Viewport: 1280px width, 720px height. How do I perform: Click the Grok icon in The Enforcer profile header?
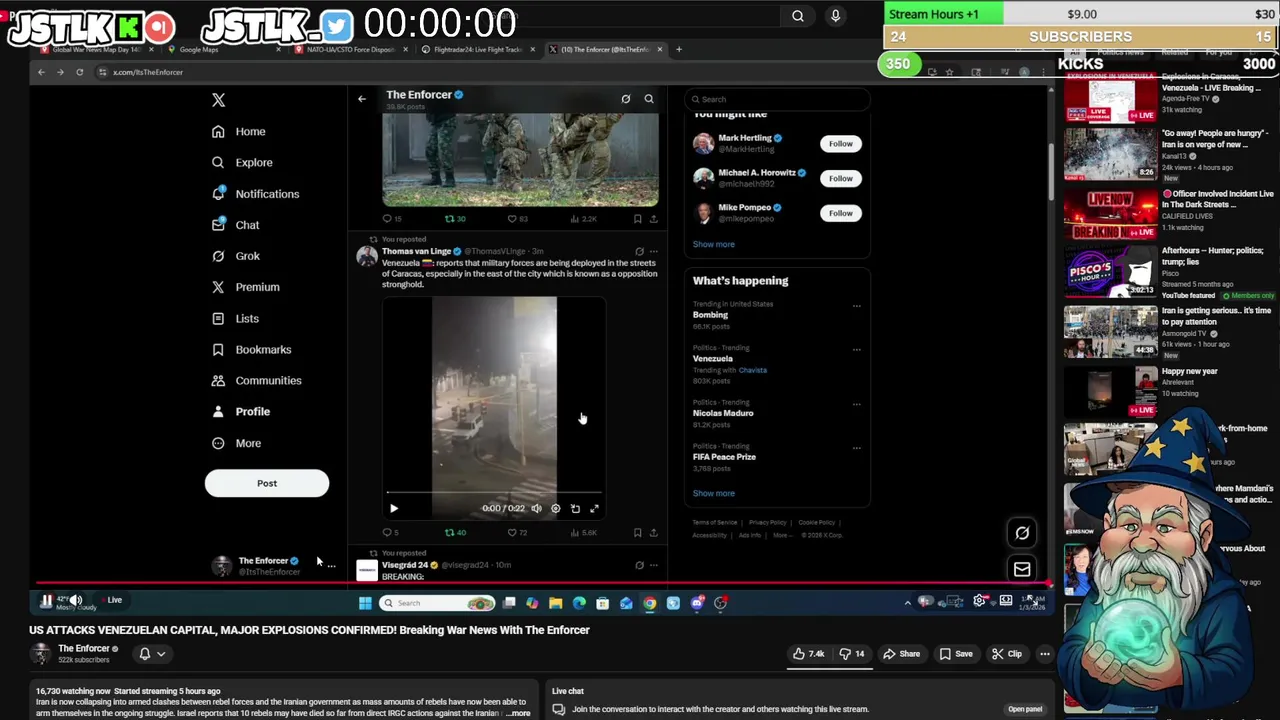tap(626, 99)
